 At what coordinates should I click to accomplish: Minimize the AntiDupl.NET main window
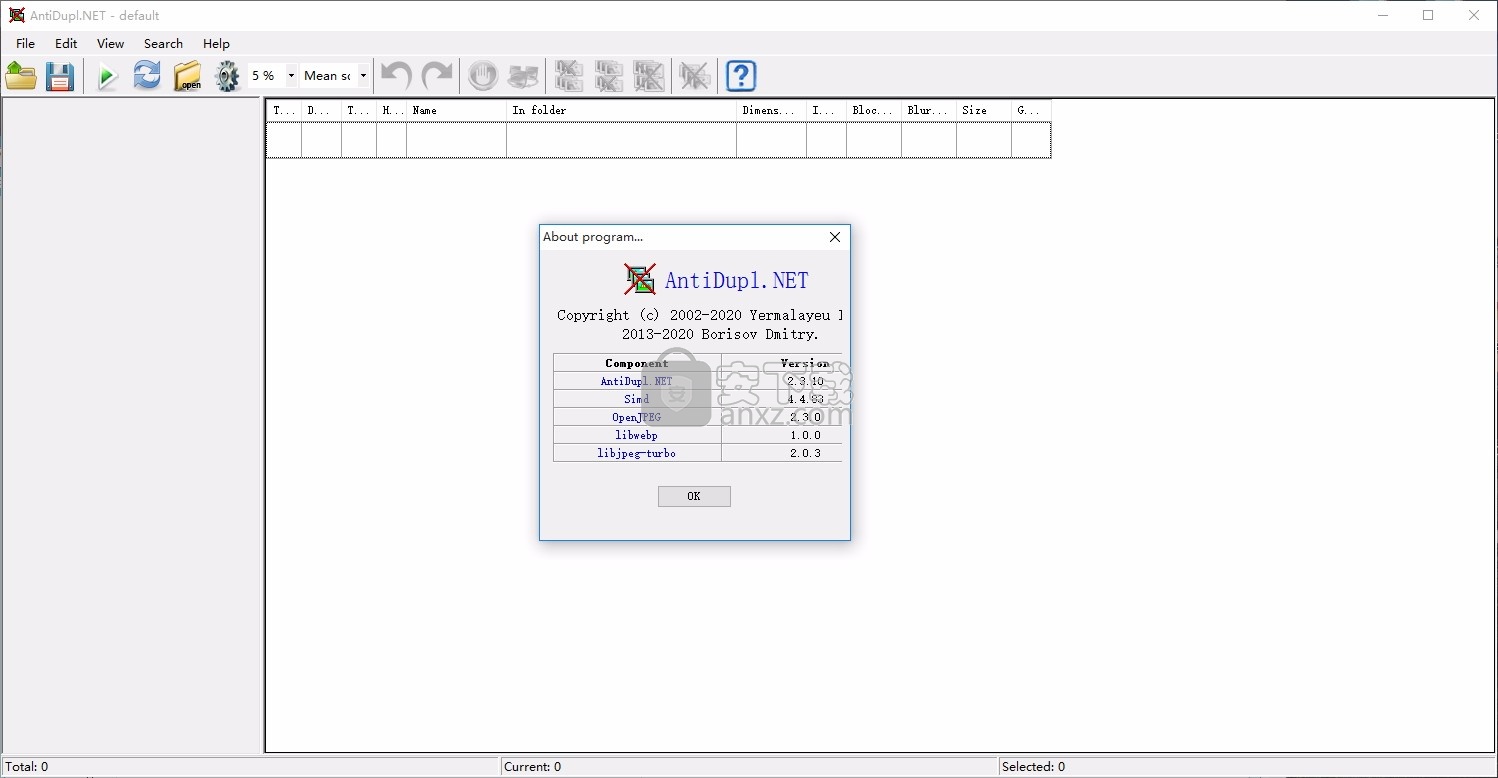pos(1383,15)
